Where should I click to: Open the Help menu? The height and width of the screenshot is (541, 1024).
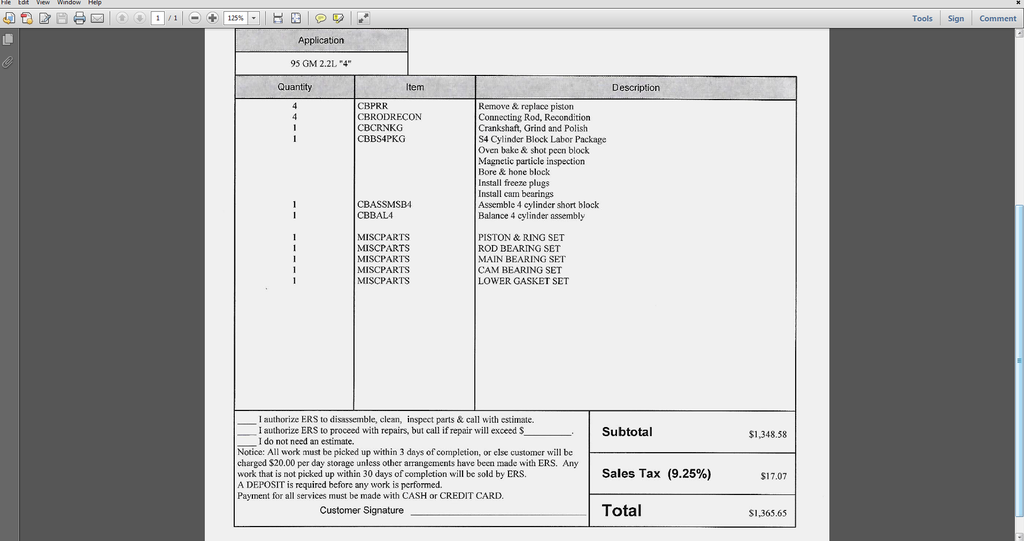95,3
